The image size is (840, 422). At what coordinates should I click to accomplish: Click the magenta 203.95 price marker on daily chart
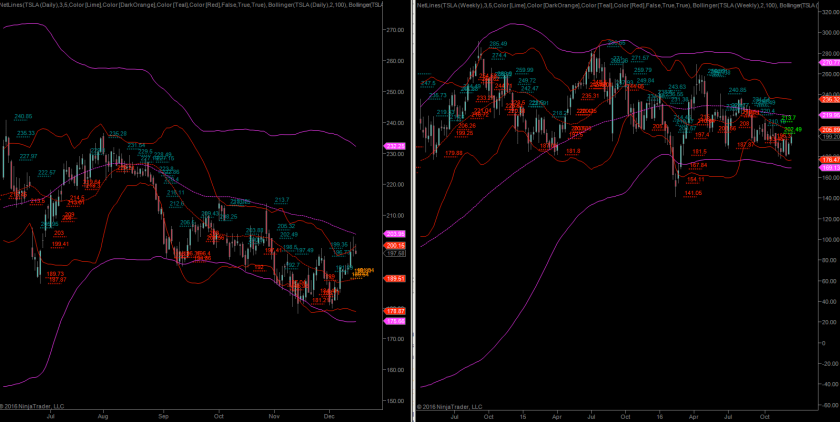395,234
